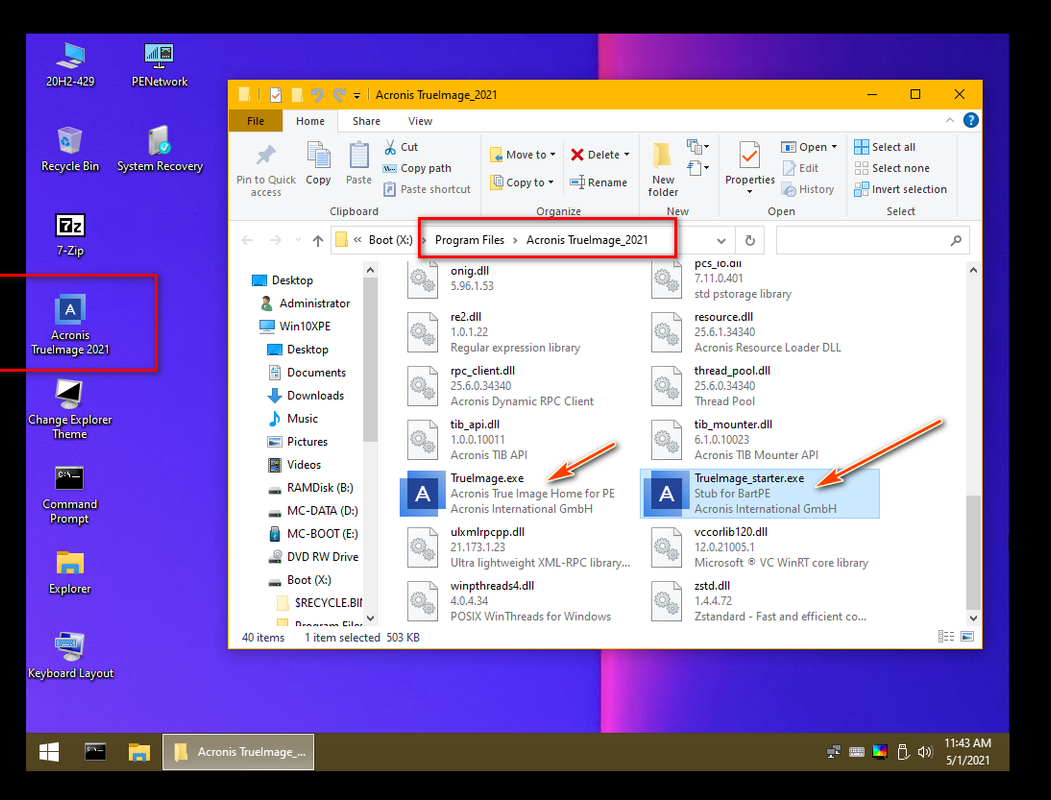This screenshot has height=800, width=1051.
Task: Open the Windows Start button
Action: point(49,752)
